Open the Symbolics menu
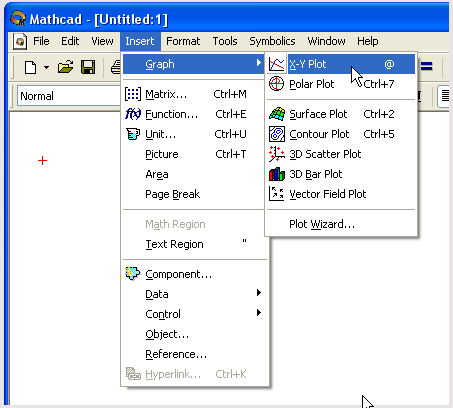 coord(272,41)
